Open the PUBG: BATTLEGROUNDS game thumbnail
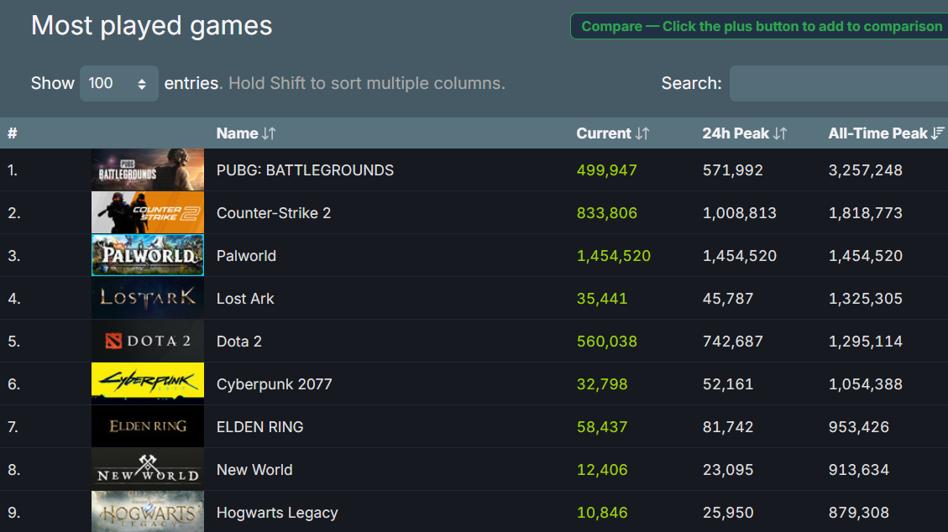This screenshot has width=948, height=532. 147,170
